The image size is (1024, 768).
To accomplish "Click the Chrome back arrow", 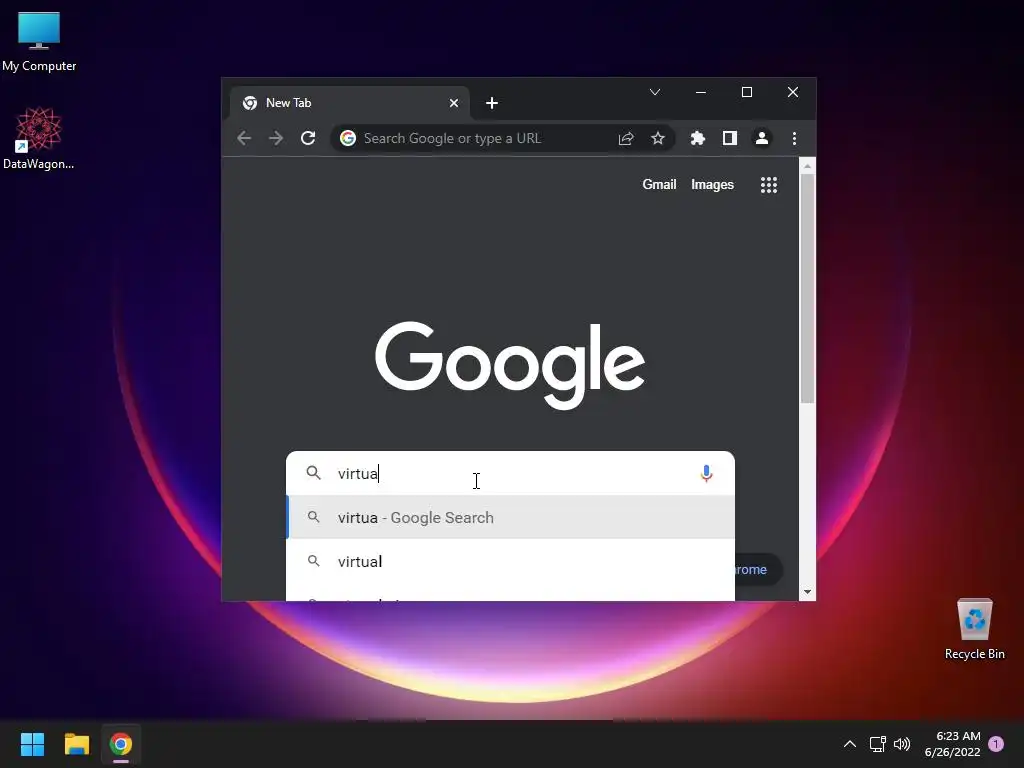I will [244, 138].
